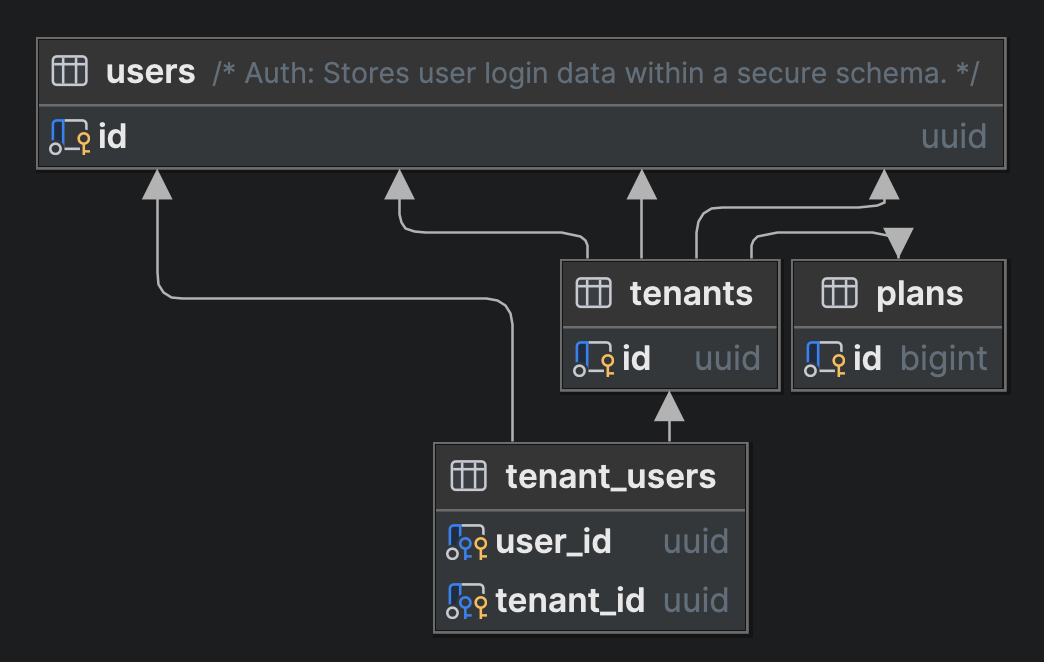Click the table icon beside plans
1044x662 pixels.
tap(841, 293)
